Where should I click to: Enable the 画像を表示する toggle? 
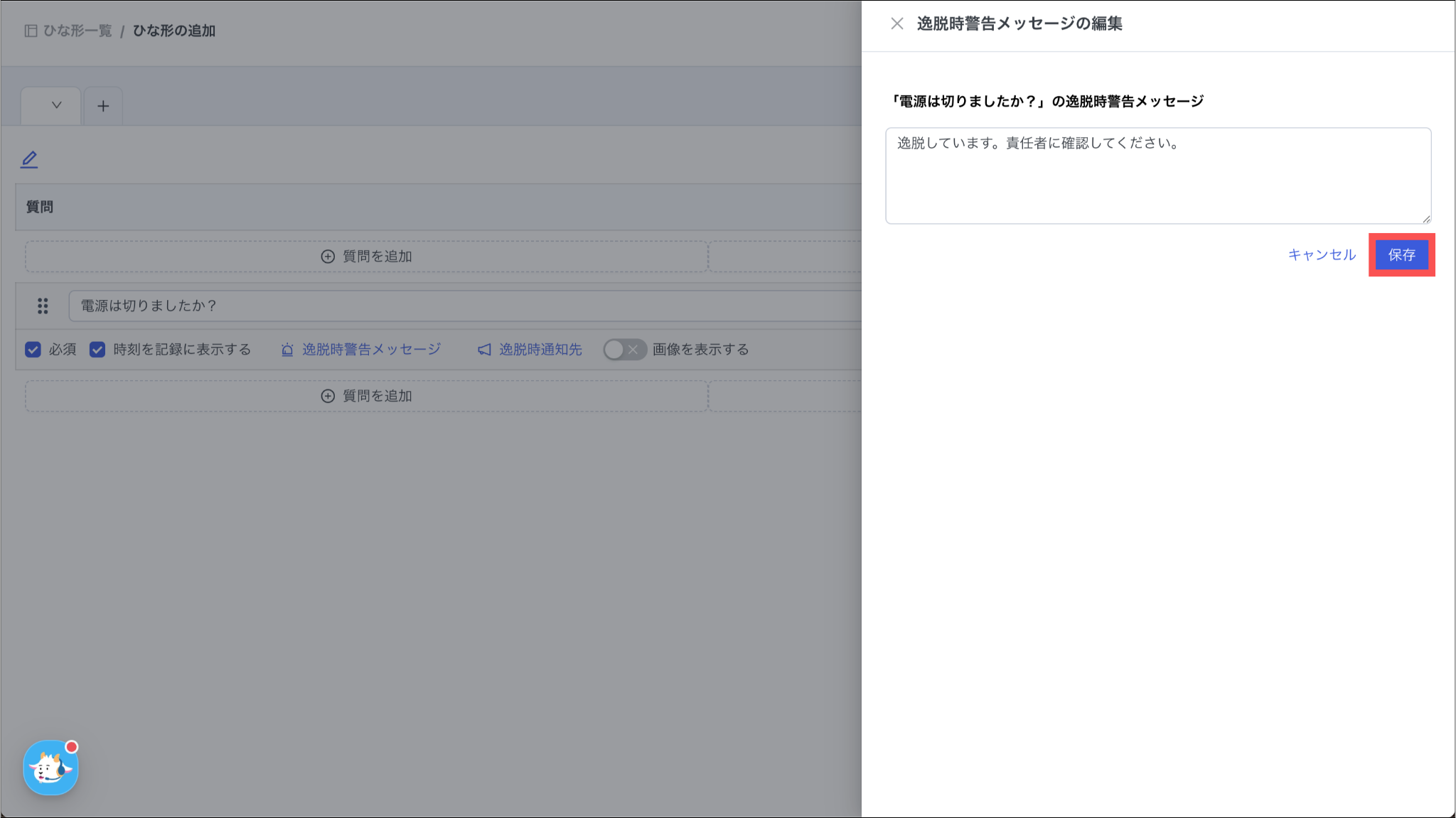pyautogui.click(x=624, y=350)
